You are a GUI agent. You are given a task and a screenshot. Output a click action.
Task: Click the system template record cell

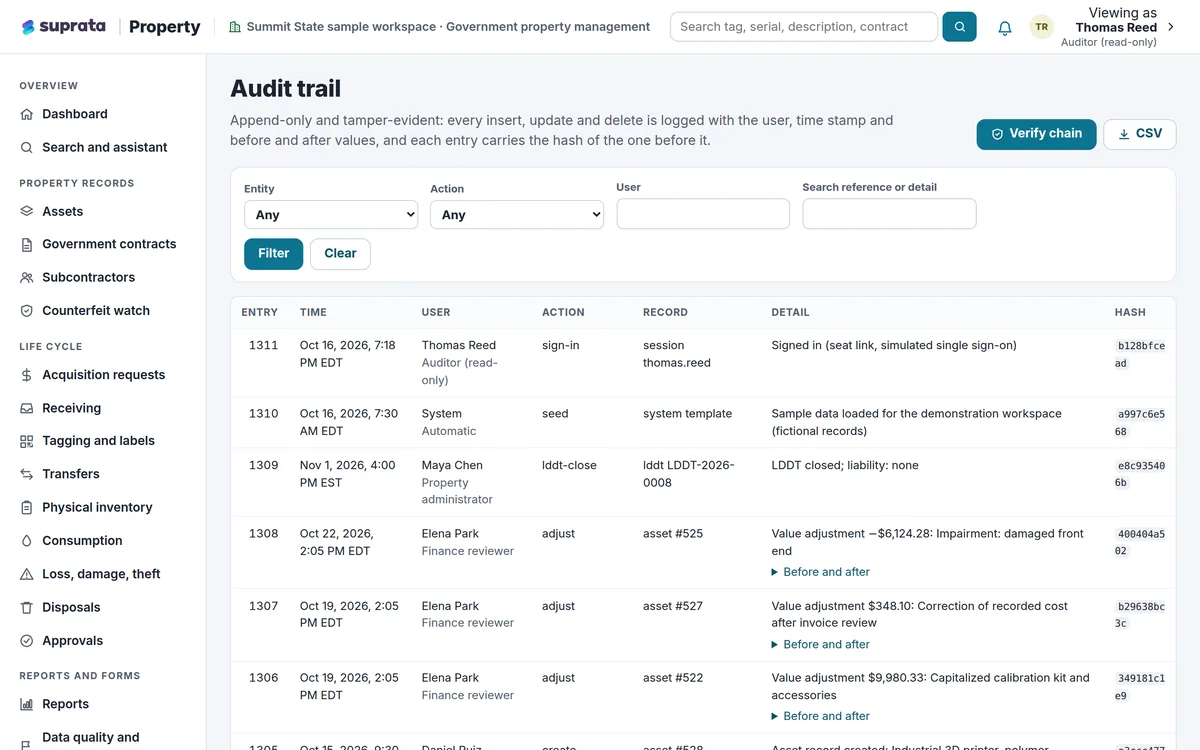tap(687, 413)
